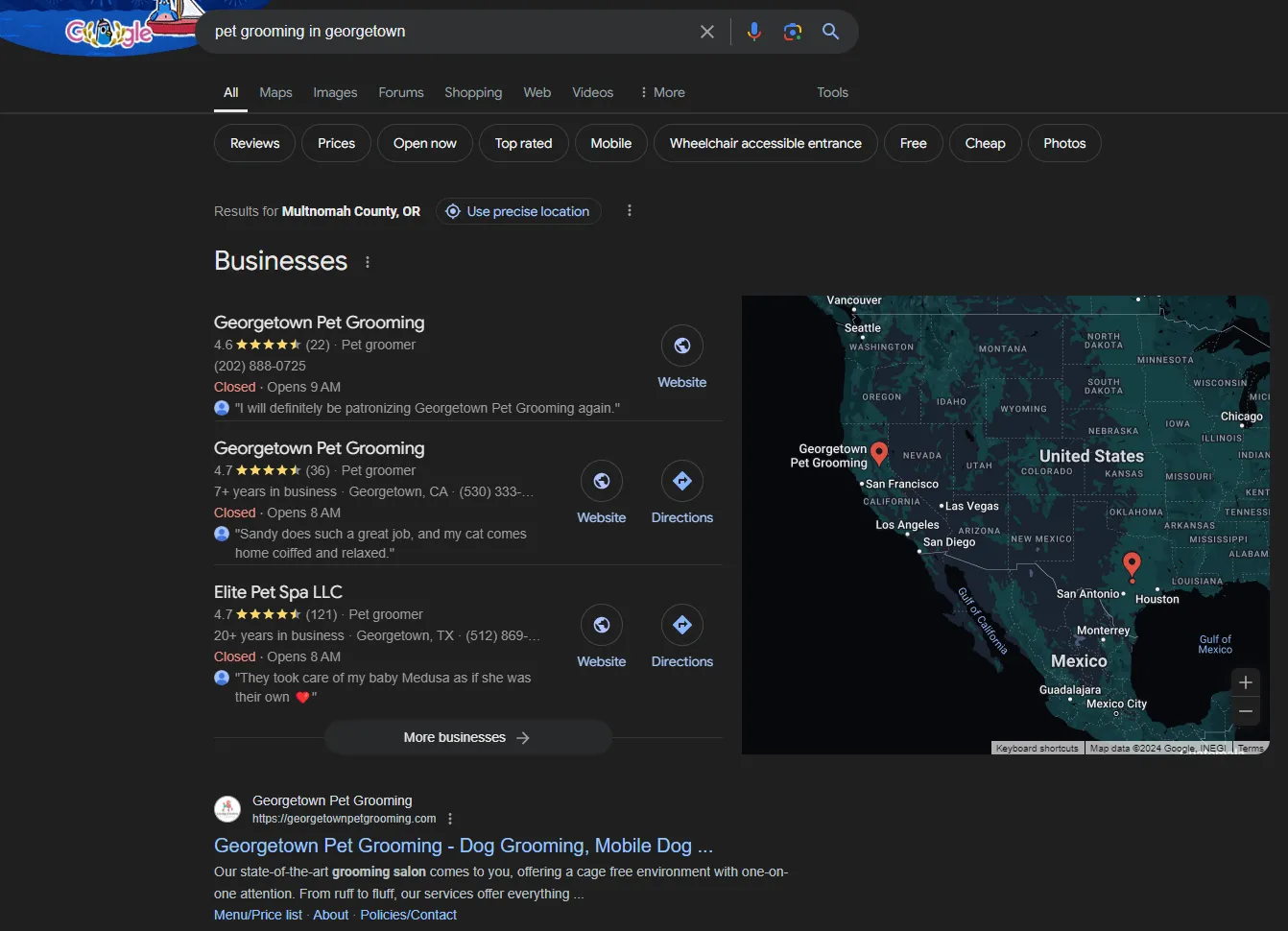Enable the Open now filter
The height and width of the screenshot is (931, 1288).
pos(424,142)
